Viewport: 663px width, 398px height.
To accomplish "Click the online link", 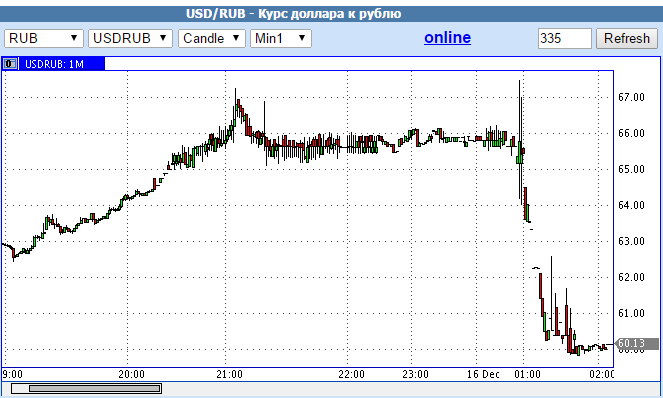I will pos(447,38).
